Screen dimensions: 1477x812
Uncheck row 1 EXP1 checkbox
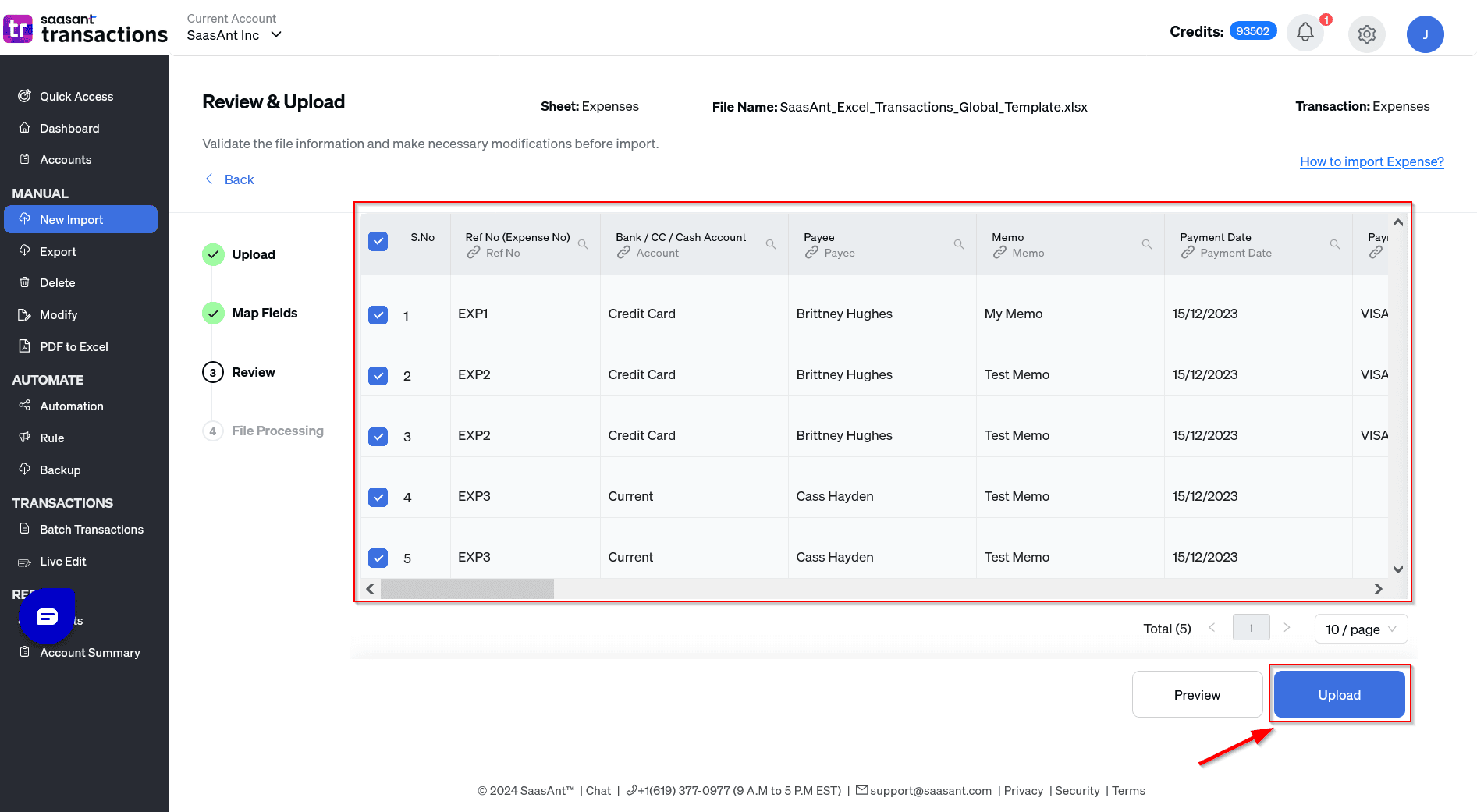pyautogui.click(x=378, y=315)
